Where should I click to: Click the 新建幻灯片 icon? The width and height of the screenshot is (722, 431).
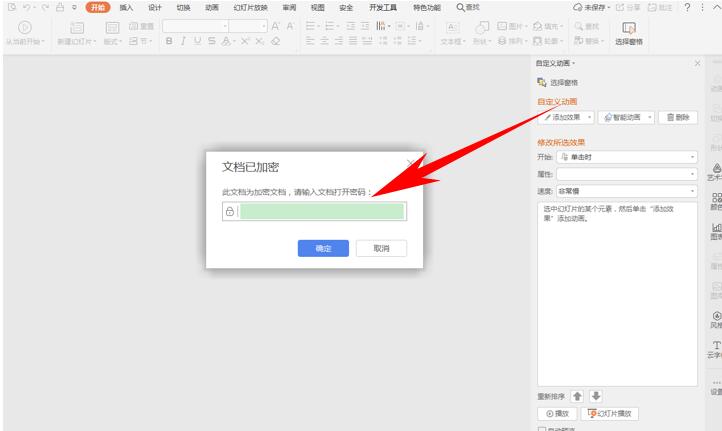pyautogui.click(x=76, y=28)
